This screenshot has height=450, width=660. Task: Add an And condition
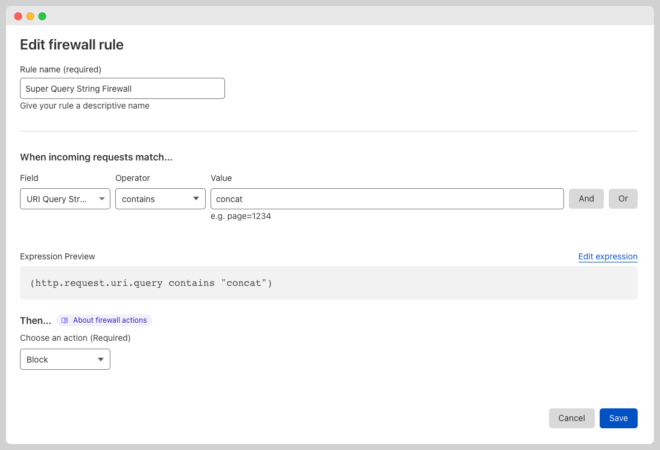[x=586, y=199]
